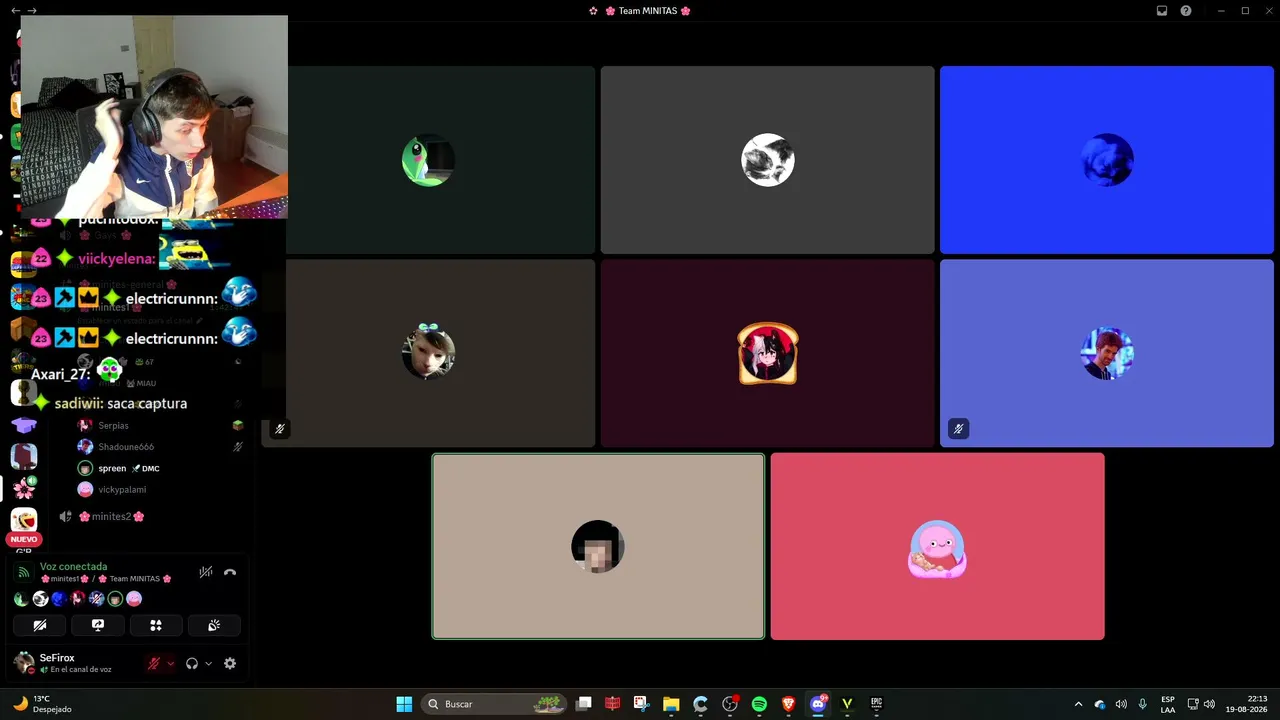Show hidden system tray icons
Image resolution: width=1280 pixels, height=720 pixels.
click(1078, 704)
